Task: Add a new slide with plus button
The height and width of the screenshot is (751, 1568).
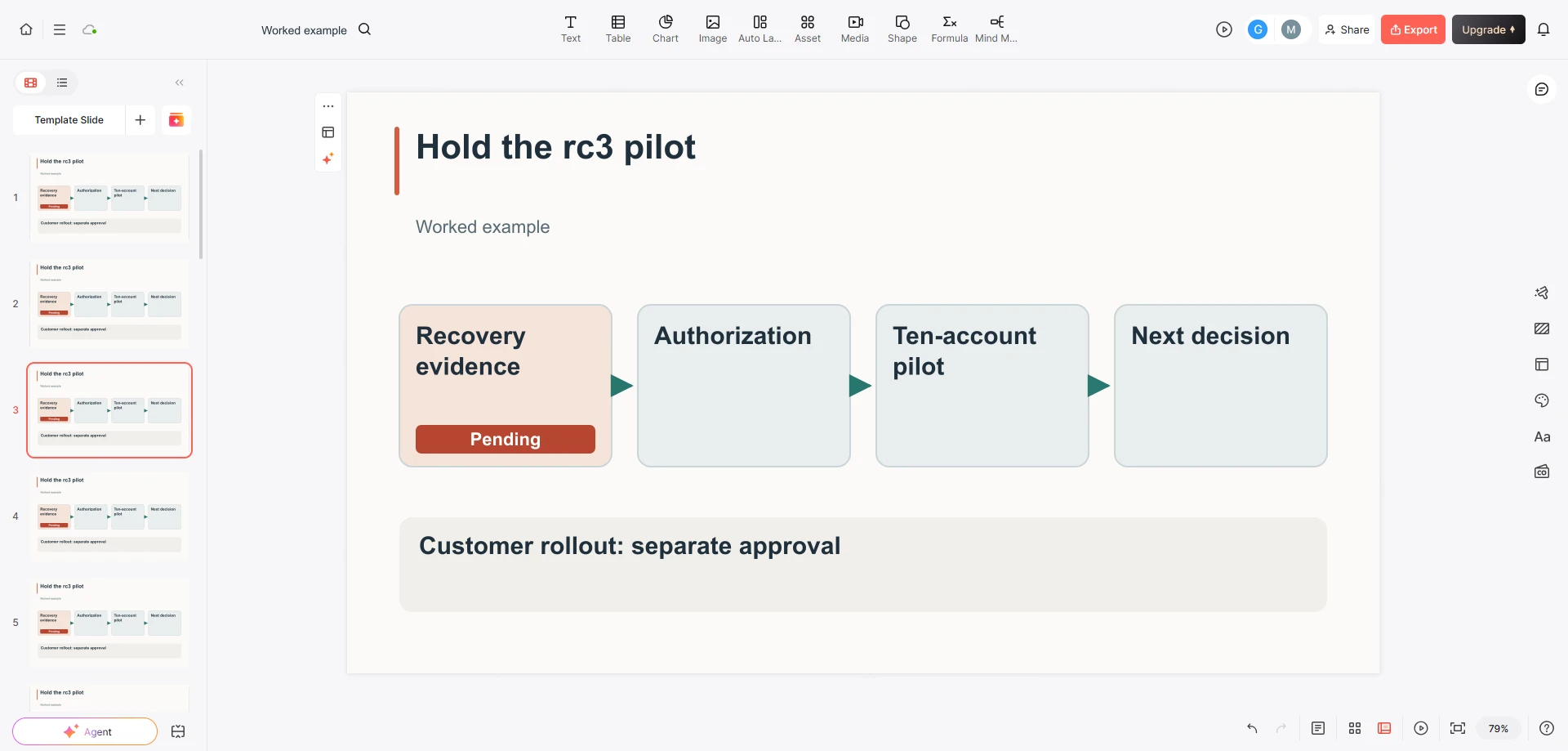Action: [x=140, y=120]
